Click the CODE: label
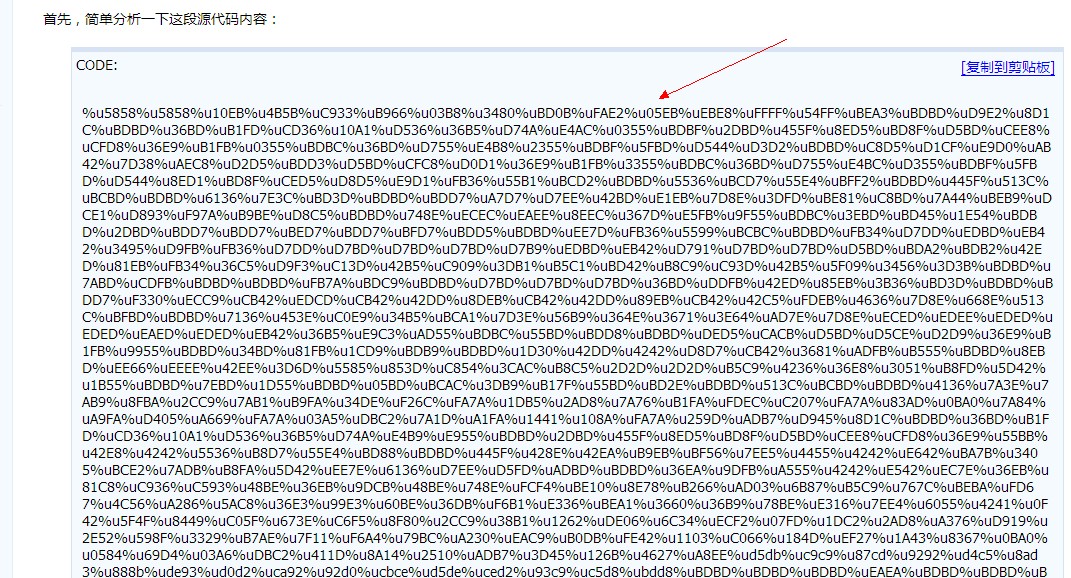Screen dimensions: 1071x578 point(96,66)
